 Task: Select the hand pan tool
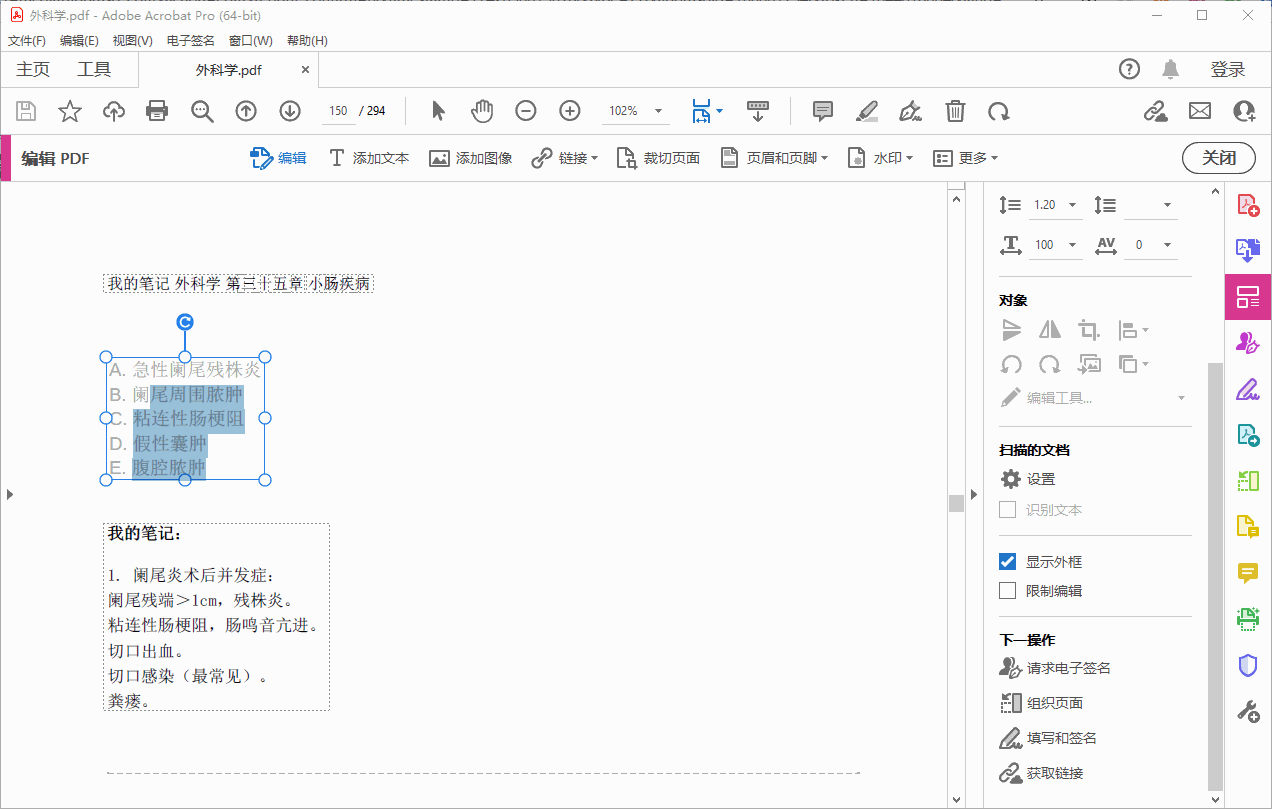pyautogui.click(x=482, y=111)
